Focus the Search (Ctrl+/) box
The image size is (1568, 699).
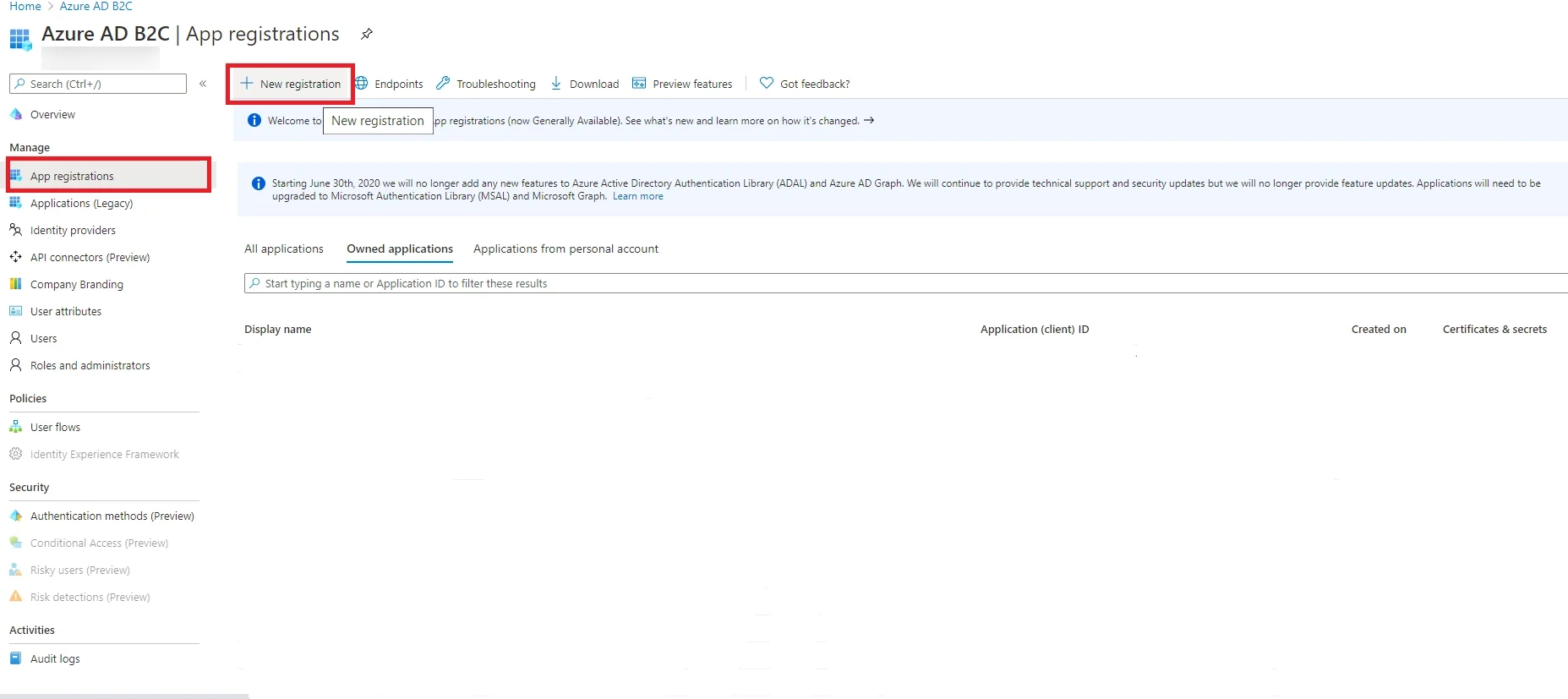pyautogui.click(x=98, y=84)
